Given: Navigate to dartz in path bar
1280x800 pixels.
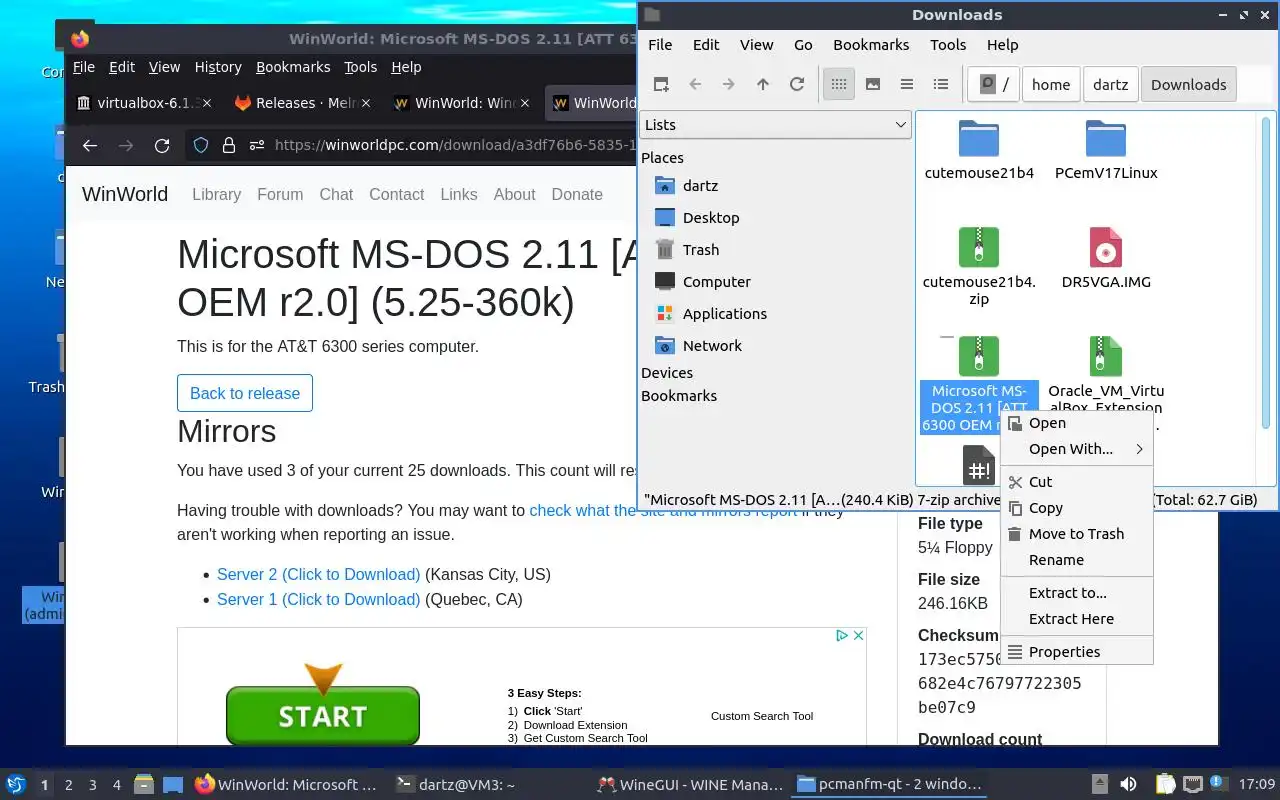Looking at the screenshot, I should click(x=1111, y=84).
